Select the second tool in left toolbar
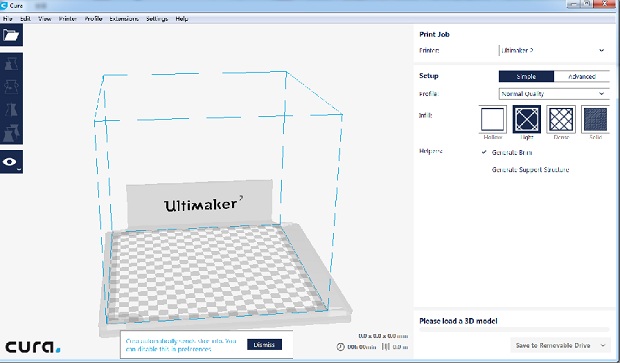 [x=11, y=87]
